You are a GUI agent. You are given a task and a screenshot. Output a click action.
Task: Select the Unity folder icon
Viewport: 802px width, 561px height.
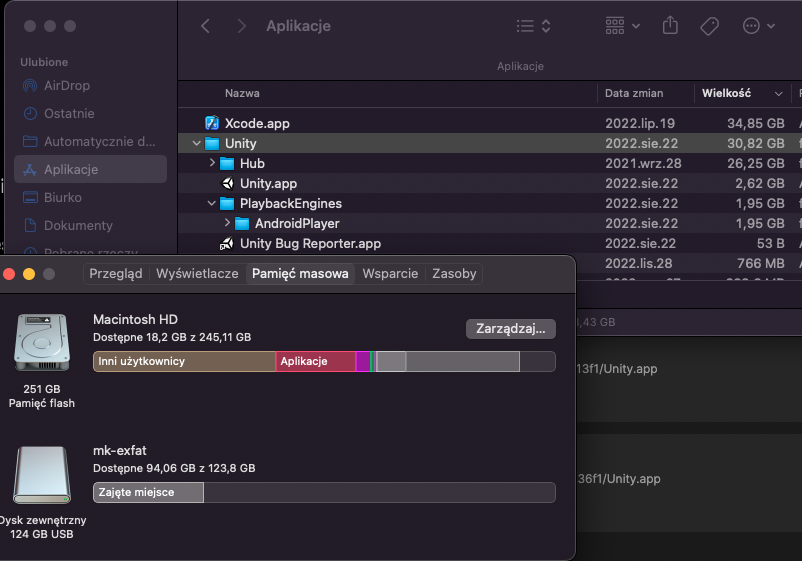pos(212,144)
